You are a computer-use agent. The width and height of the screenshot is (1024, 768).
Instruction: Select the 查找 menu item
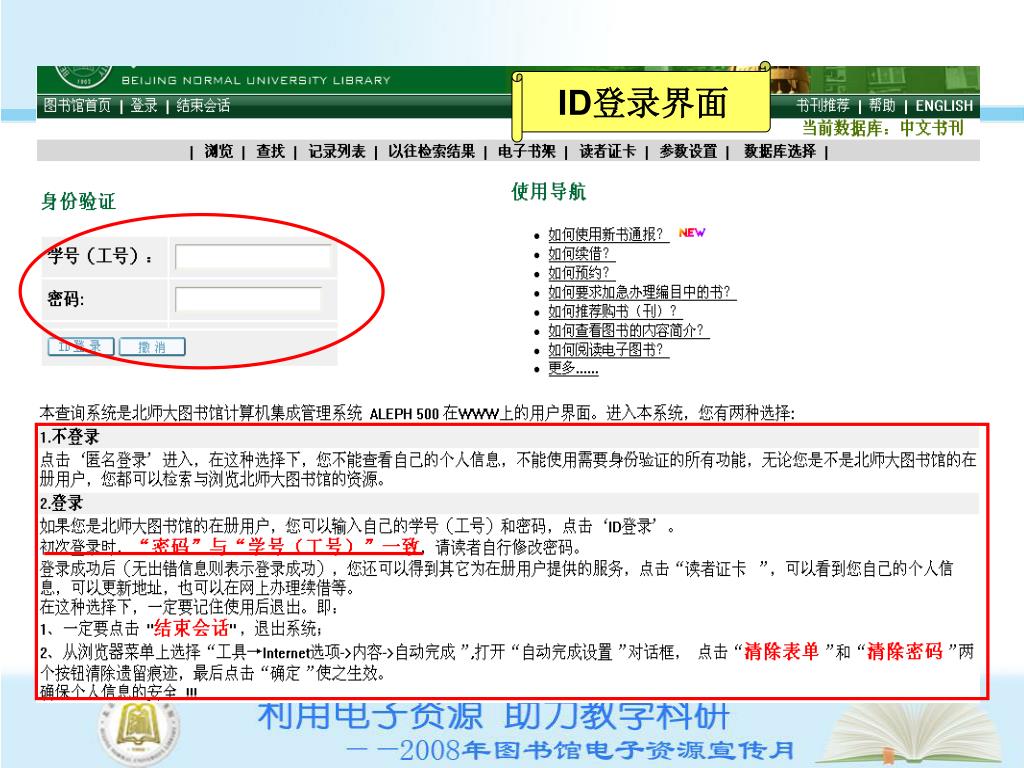pos(270,152)
